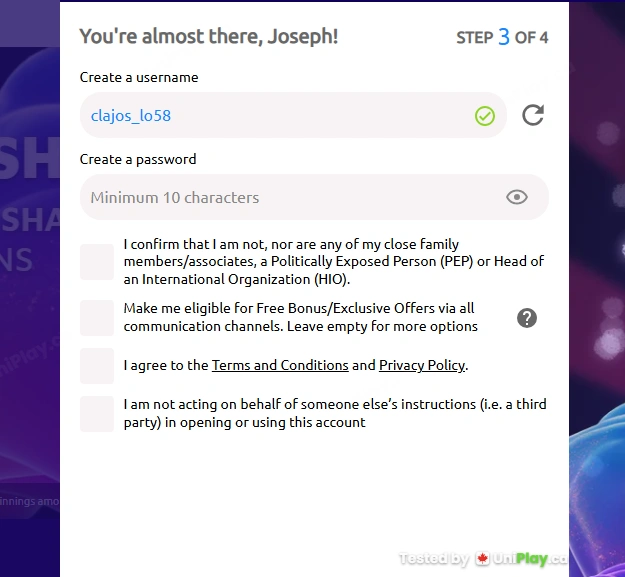The width and height of the screenshot is (625, 577).
Task: Enable Free Bonus/Exclusive Offers checkbox
Action: coord(97,318)
